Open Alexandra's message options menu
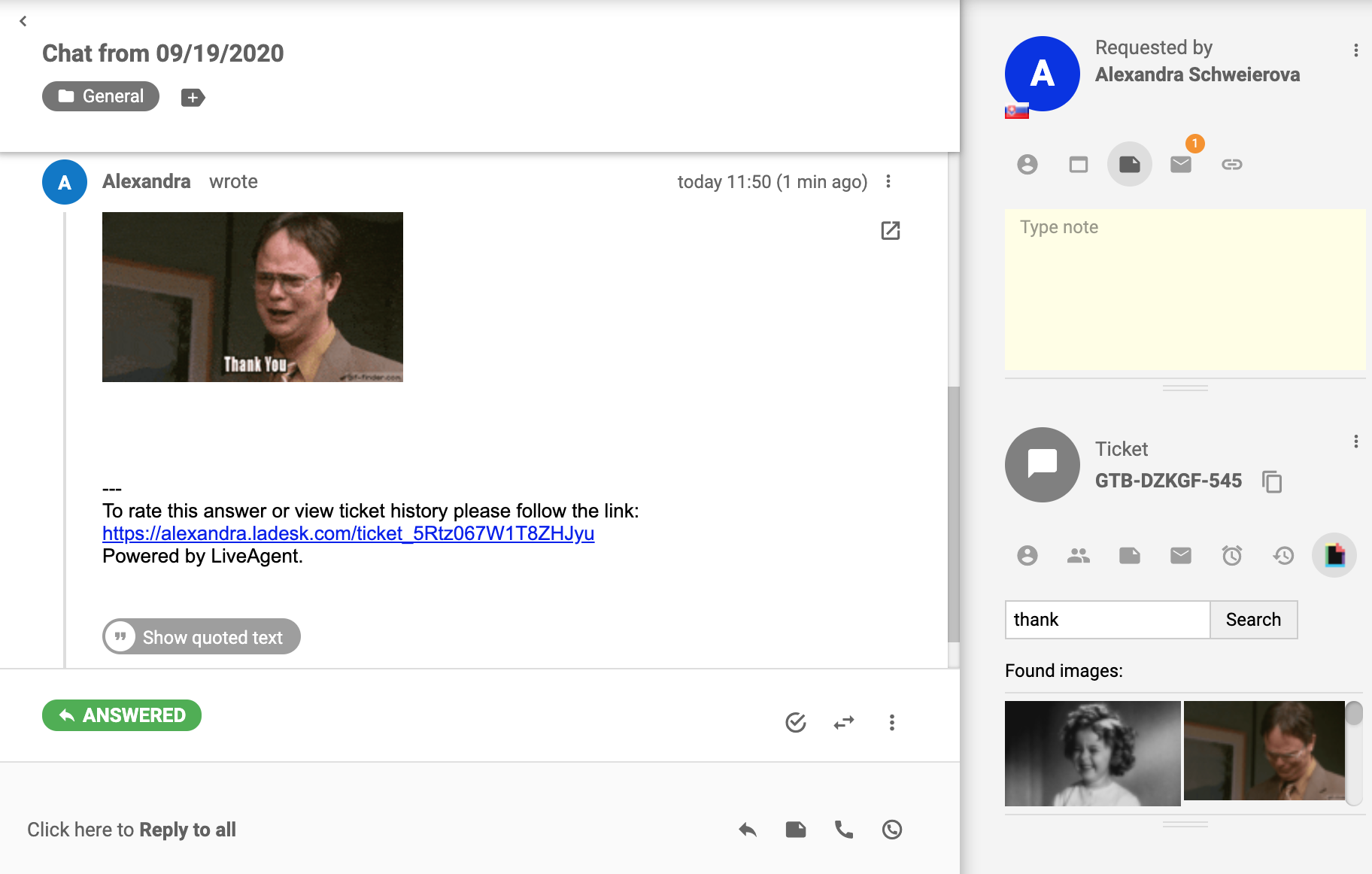 click(x=888, y=181)
